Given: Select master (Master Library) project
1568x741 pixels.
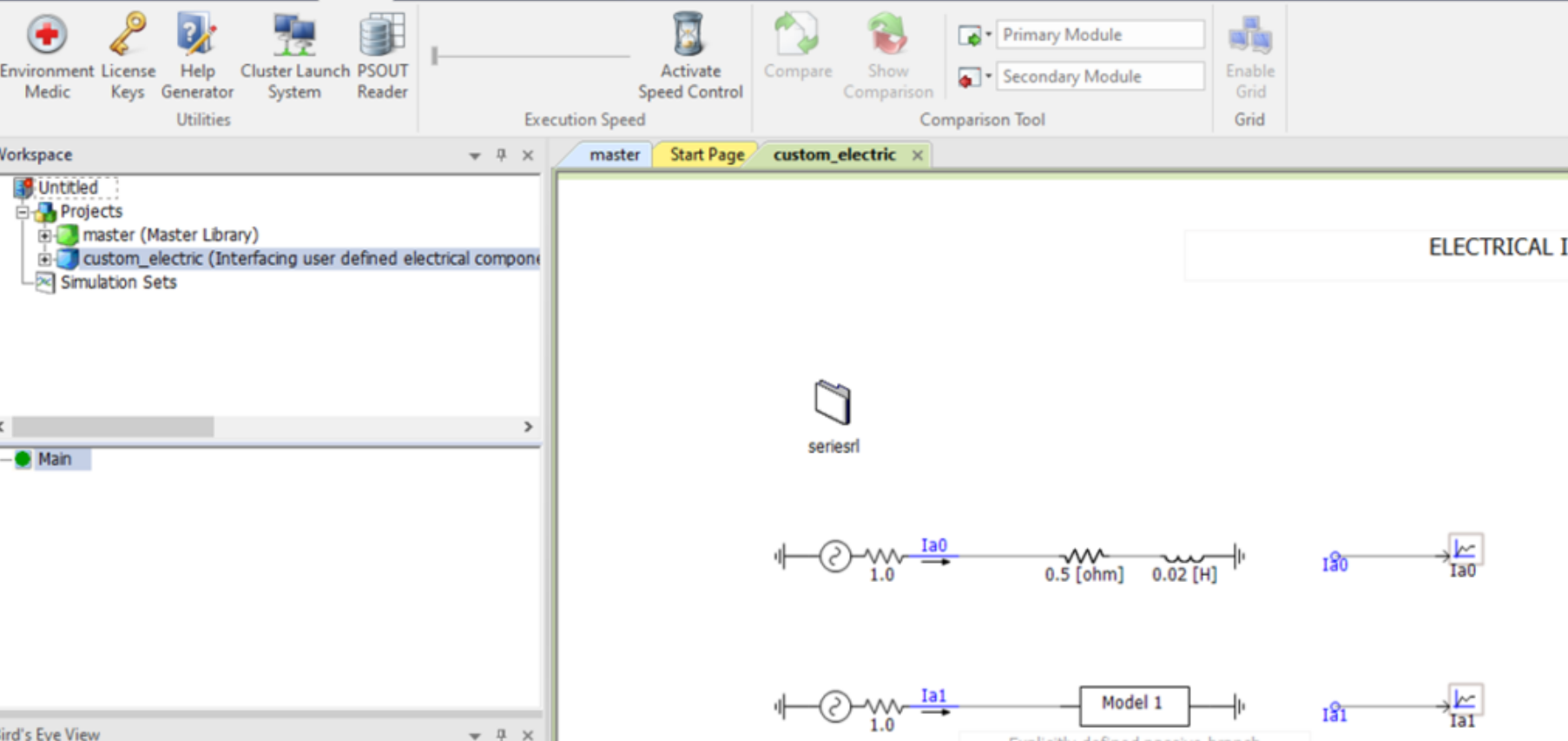Looking at the screenshot, I should [170, 235].
